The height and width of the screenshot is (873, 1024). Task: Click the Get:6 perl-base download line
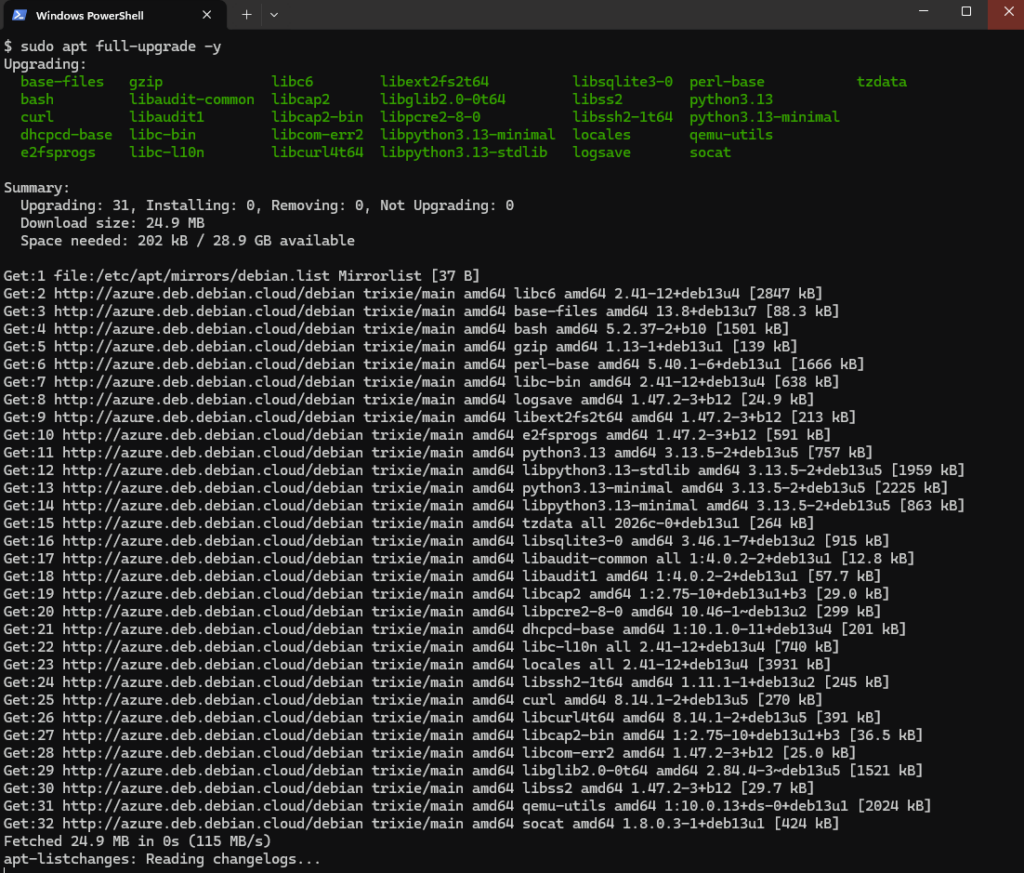click(434, 364)
